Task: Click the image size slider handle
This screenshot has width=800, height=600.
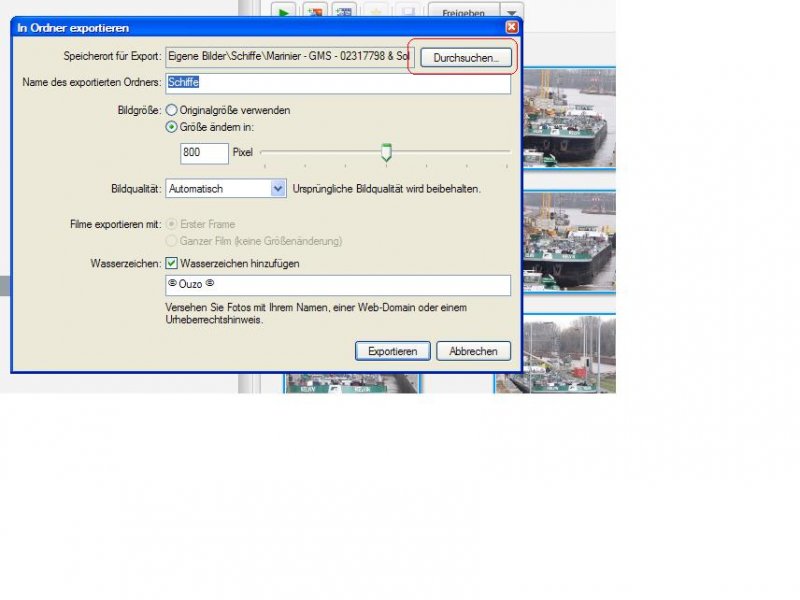Action: click(386, 152)
